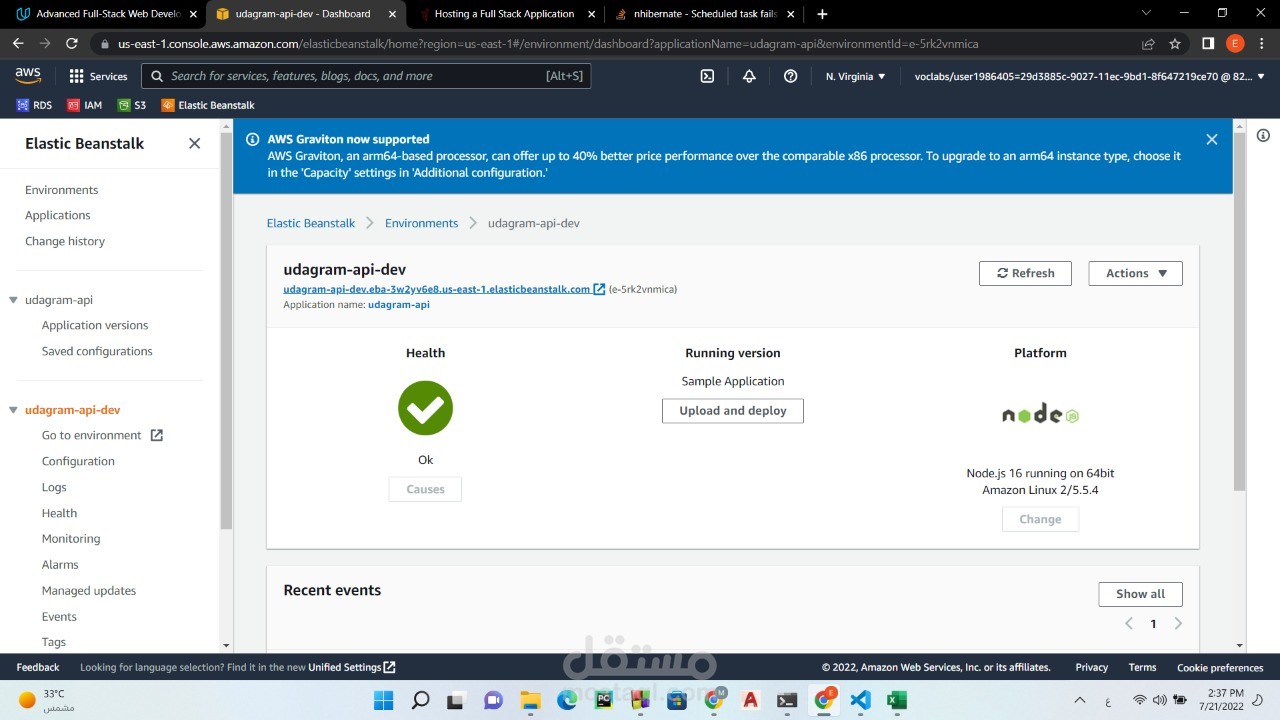Open IAM bookmark in favorites bar
The image size is (1280, 720).
84,105
